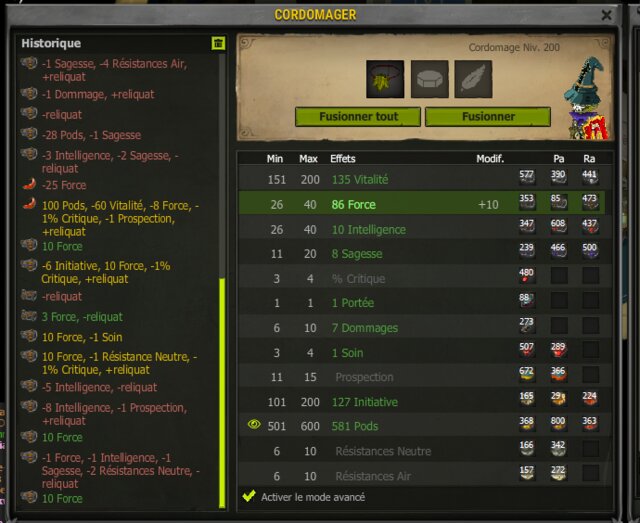Clear history with the trash icon

(x=218, y=43)
